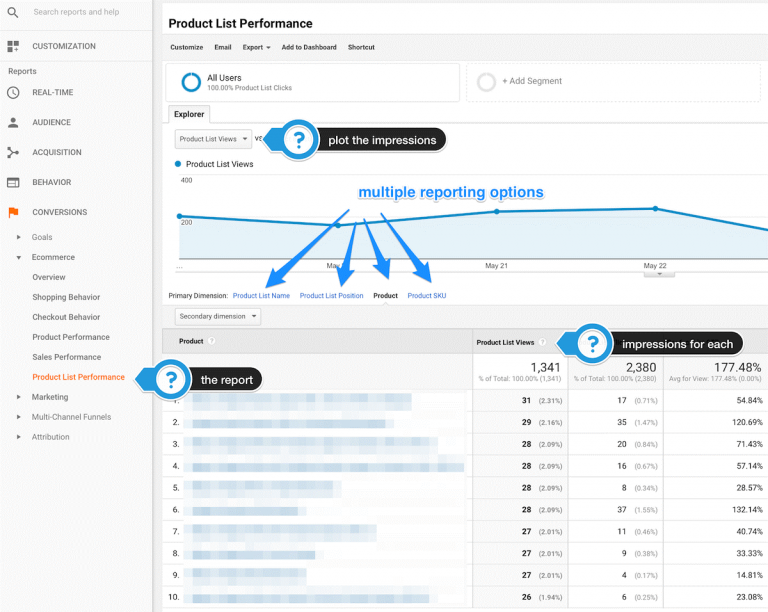Click the Conversions flag icon
The image size is (768, 612).
click(x=13, y=212)
